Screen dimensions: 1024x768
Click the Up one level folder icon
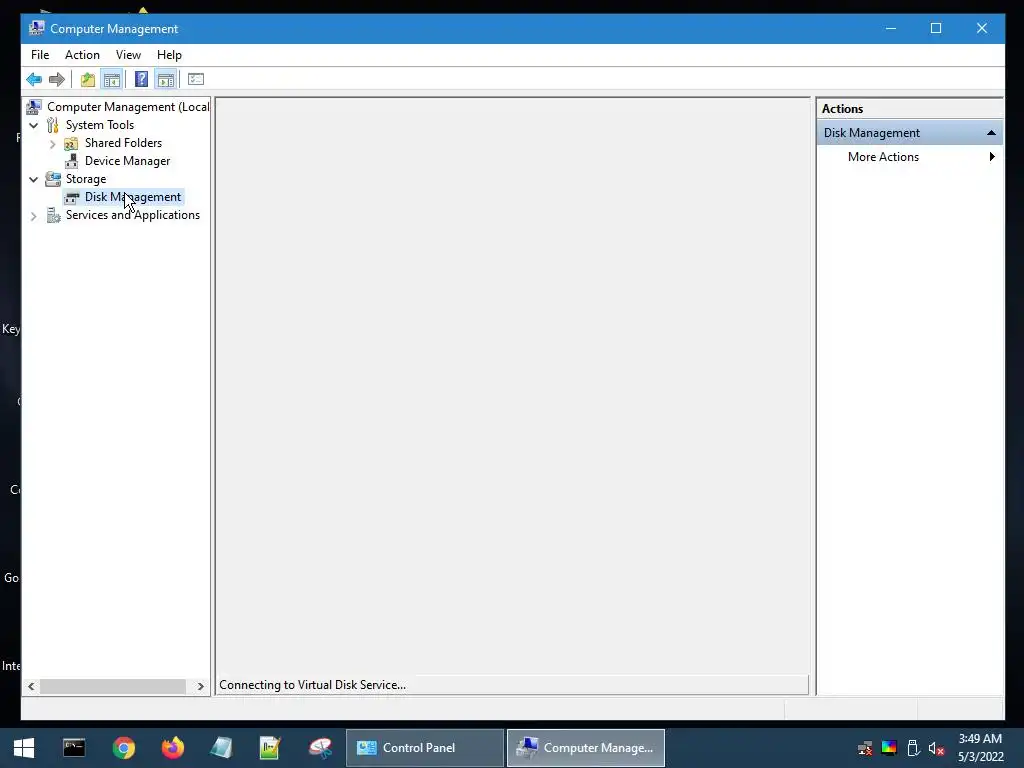pyautogui.click(x=88, y=80)
